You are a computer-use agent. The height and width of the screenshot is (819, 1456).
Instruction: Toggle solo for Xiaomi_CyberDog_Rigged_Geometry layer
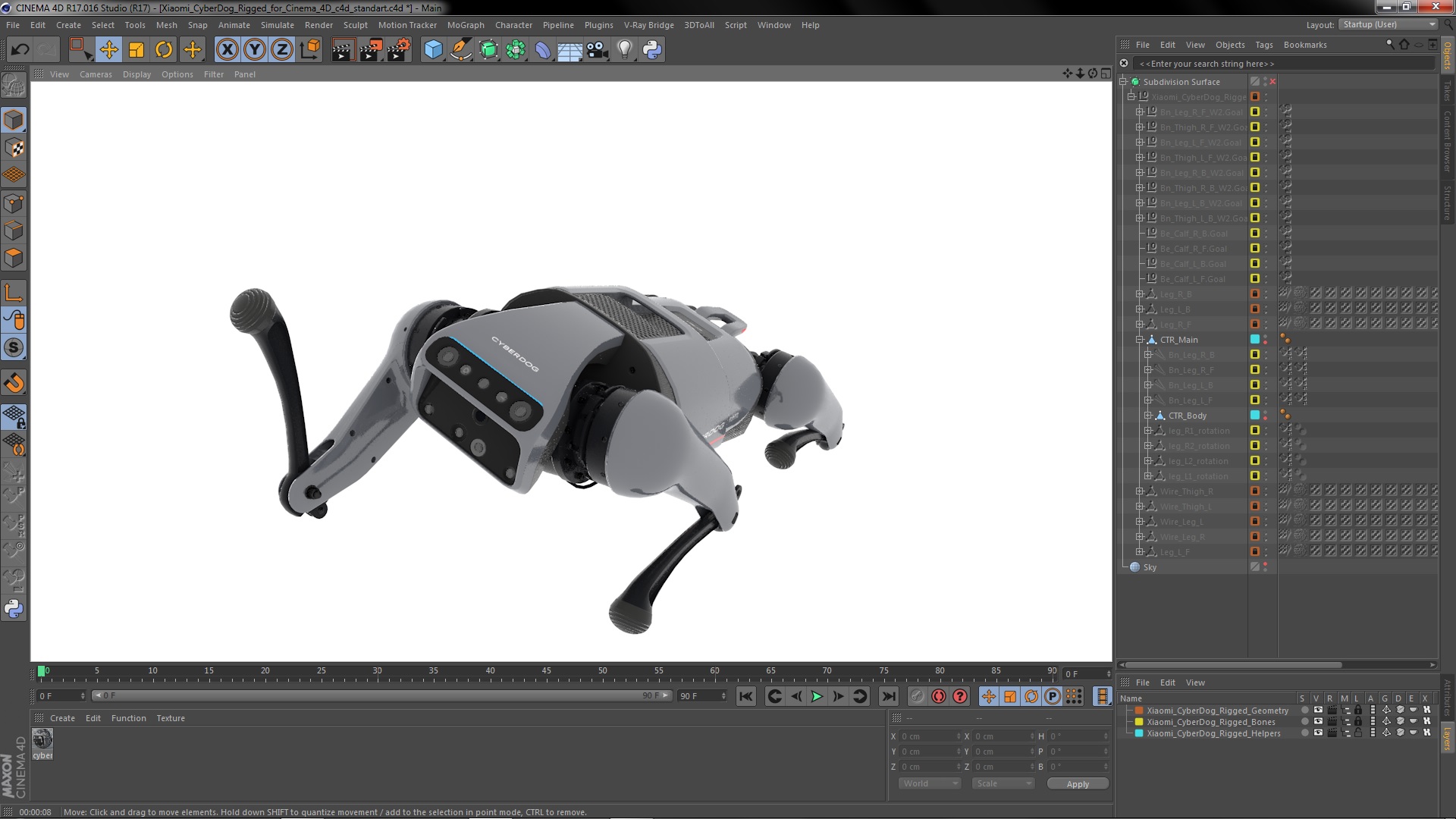1304,711
